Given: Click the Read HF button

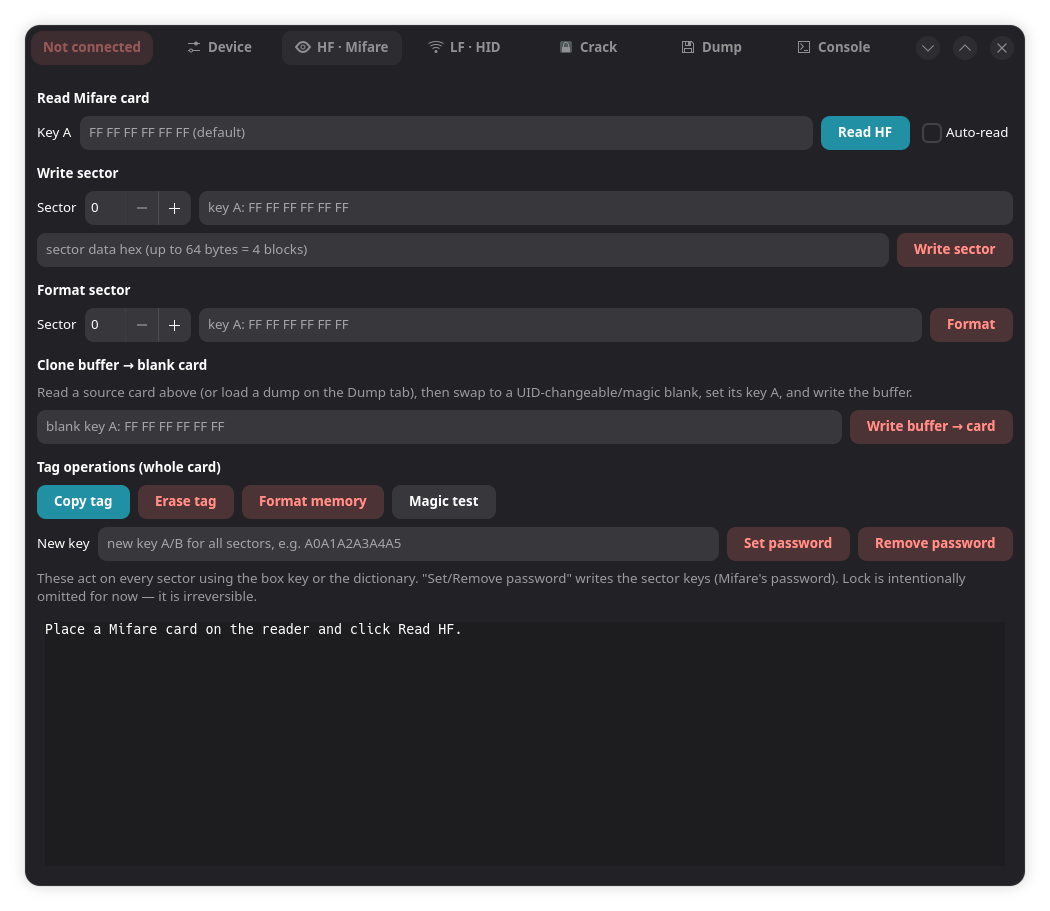Looking at the screenshot, I should (x=865, y=133).
